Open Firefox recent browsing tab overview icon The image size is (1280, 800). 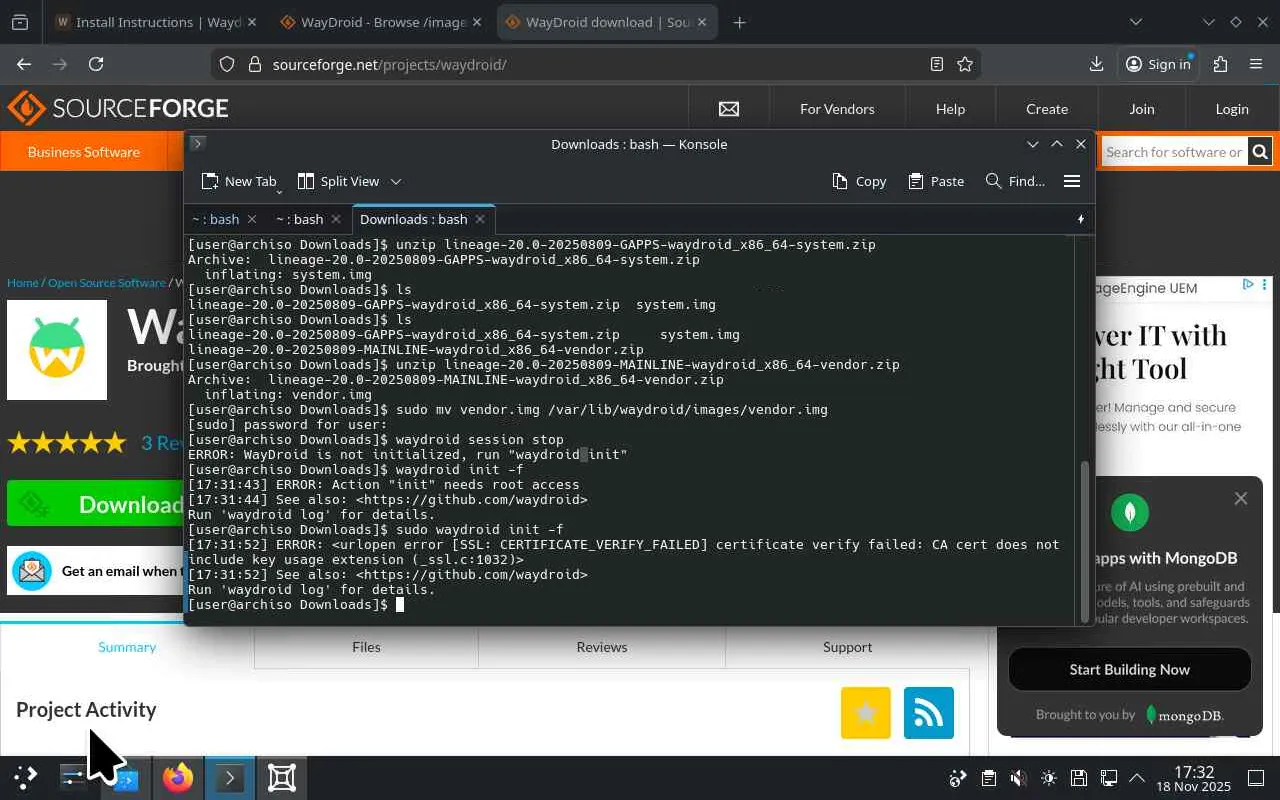pyautogui.click(x=19, y=22)
